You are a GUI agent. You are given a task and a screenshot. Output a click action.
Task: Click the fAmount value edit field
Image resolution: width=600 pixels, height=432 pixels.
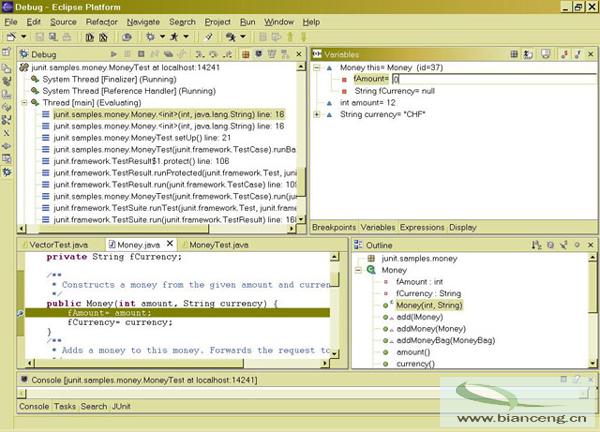click(494, 79)
